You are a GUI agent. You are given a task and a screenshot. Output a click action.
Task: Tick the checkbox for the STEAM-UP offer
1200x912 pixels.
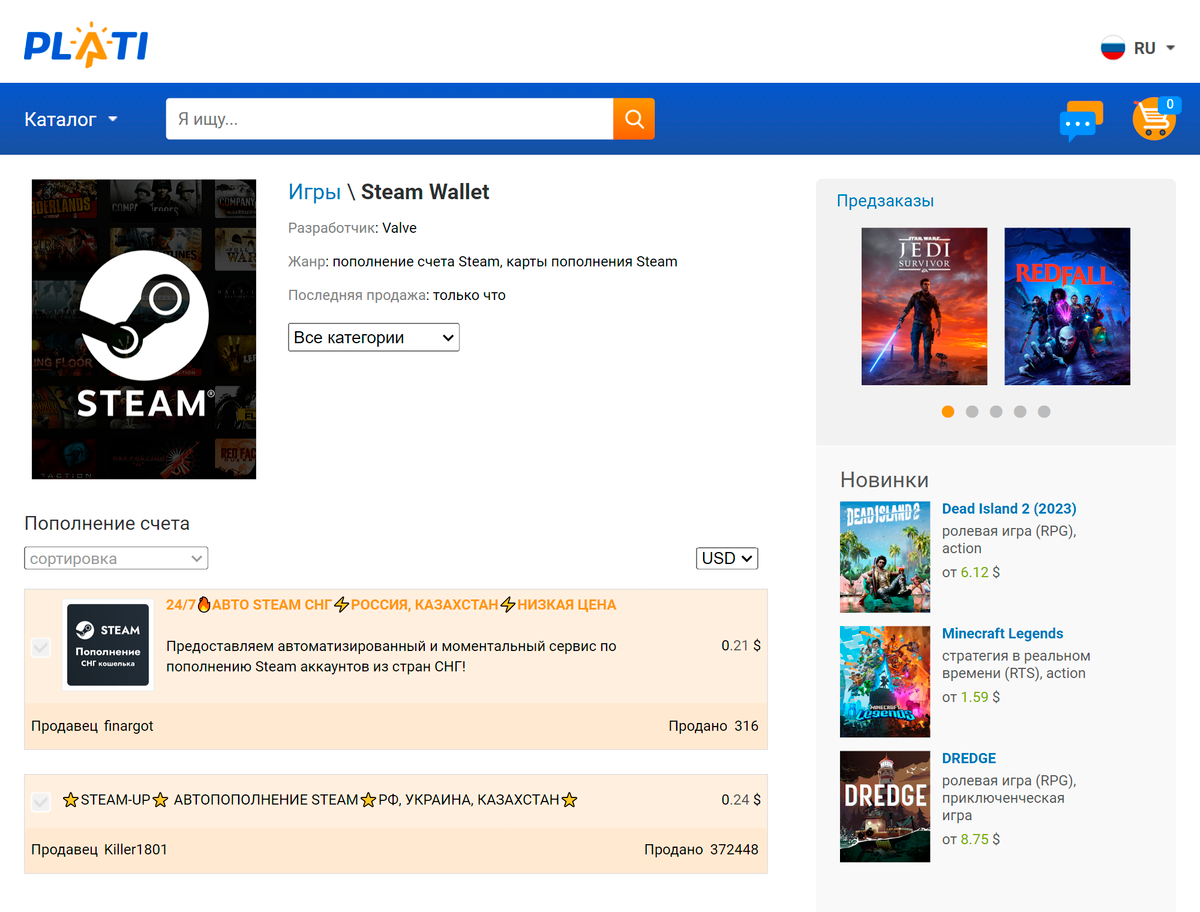41,801
